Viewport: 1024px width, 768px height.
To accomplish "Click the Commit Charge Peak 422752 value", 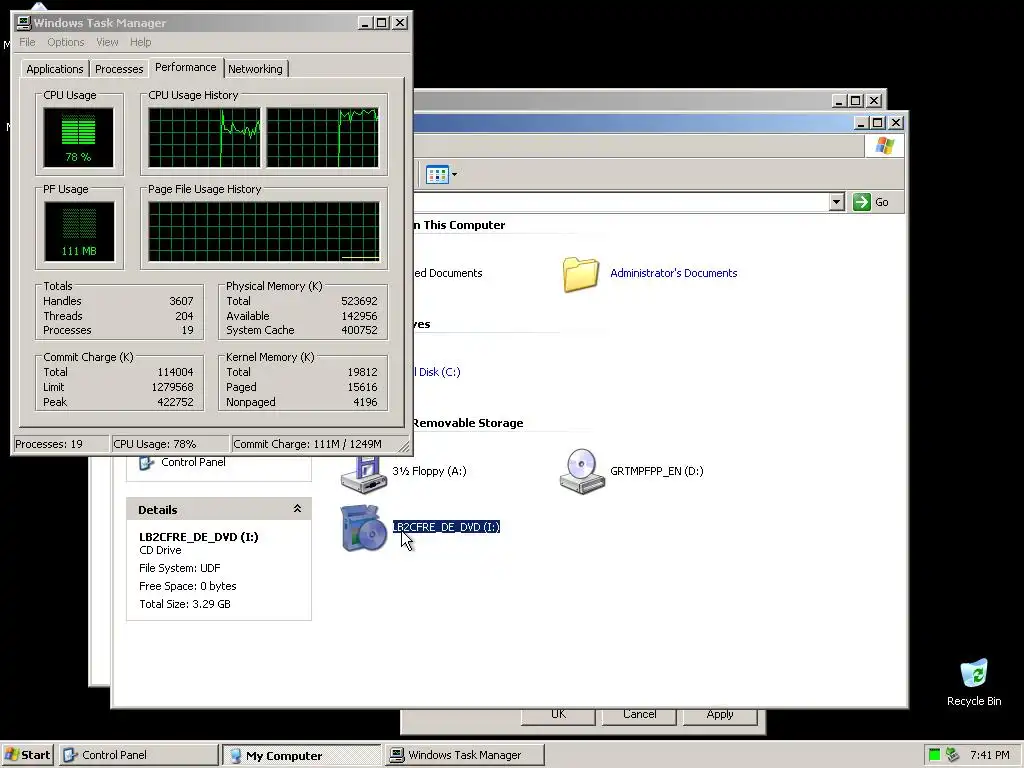I will 175,402.
